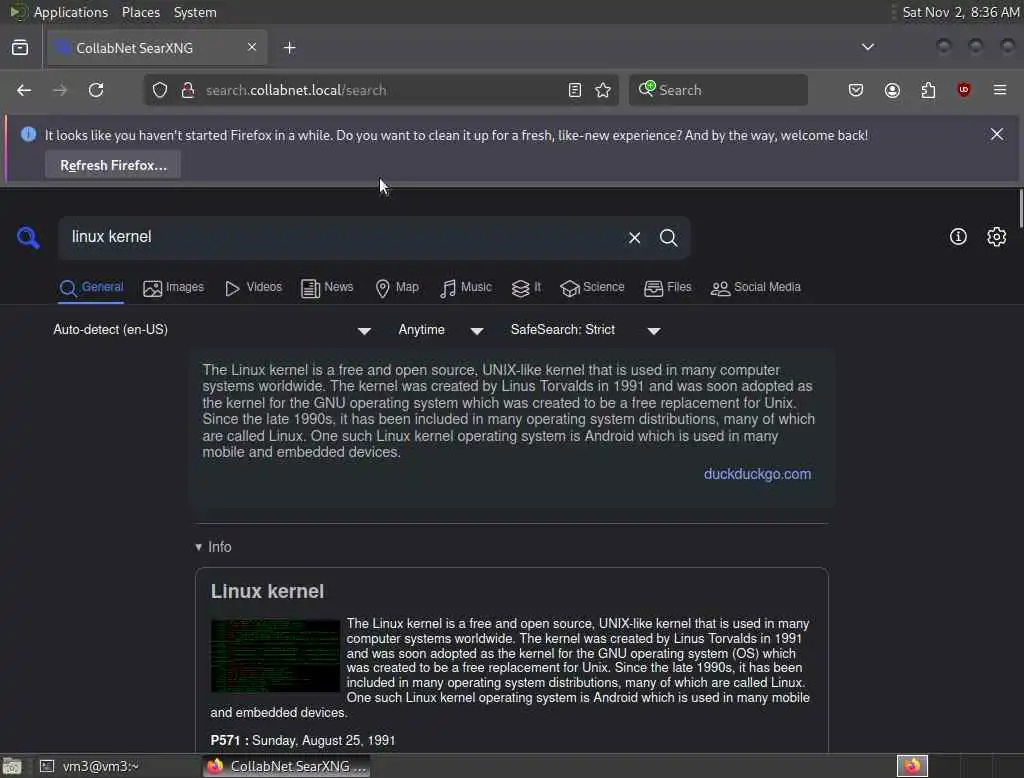Open the tracking protection shield icon
The width and height of the screenshot is (1024, 778).
click(160, 90)
